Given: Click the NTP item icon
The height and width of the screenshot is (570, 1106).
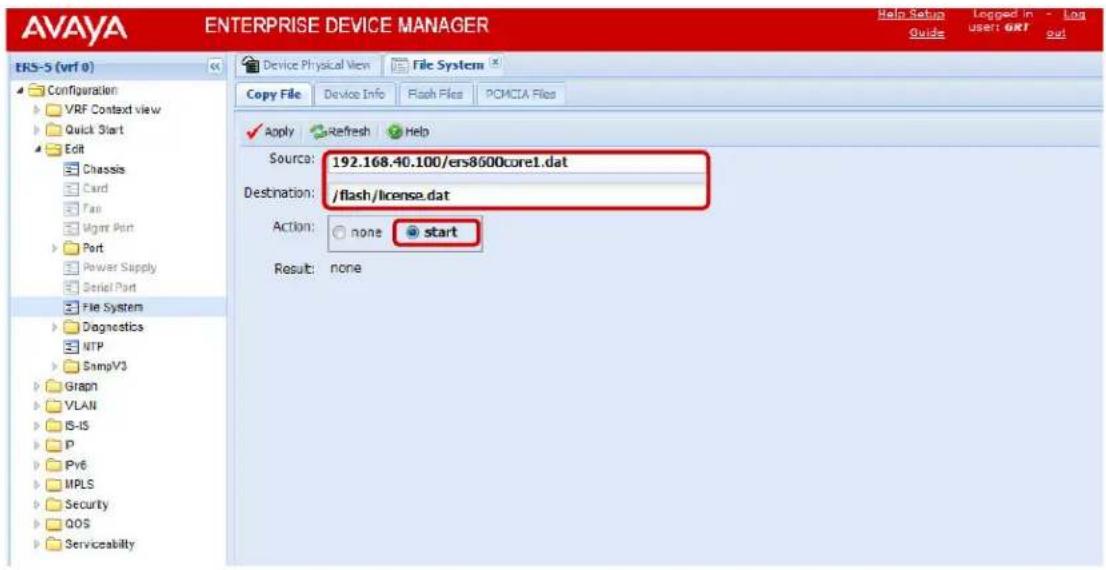Looking at the screenshot, I should 72,347.
